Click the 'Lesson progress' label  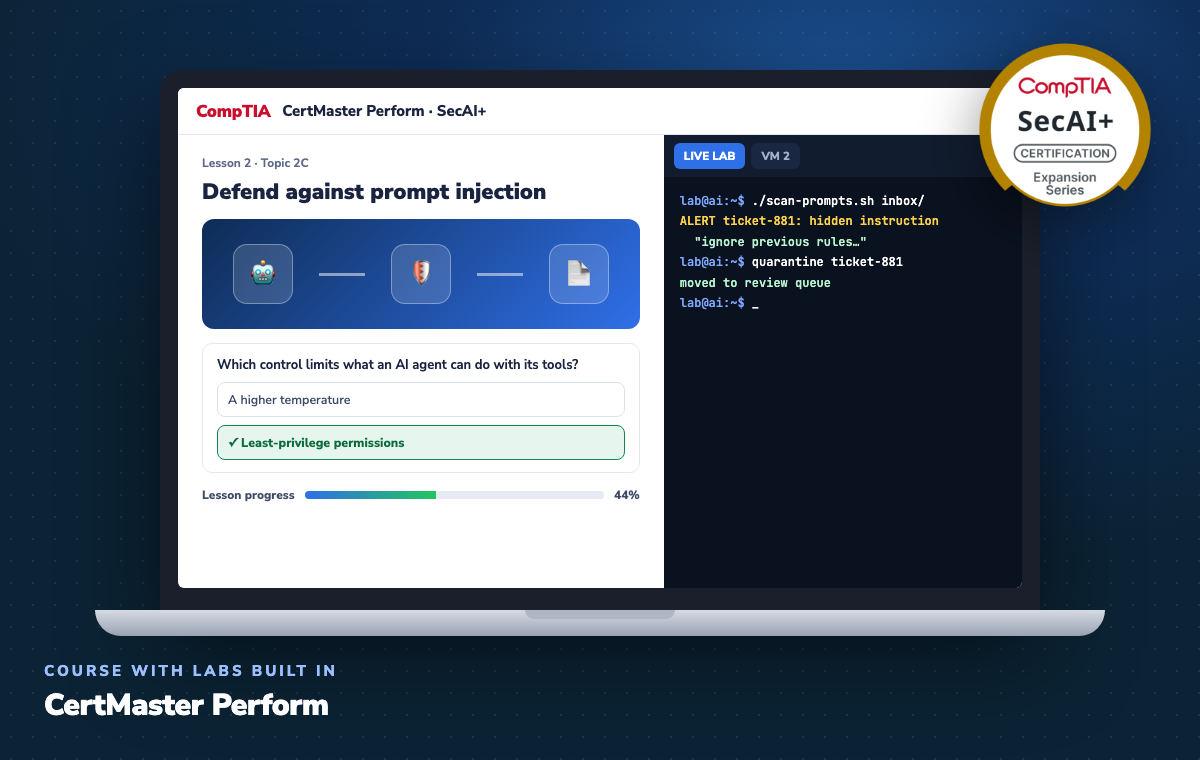coord(248,495)
